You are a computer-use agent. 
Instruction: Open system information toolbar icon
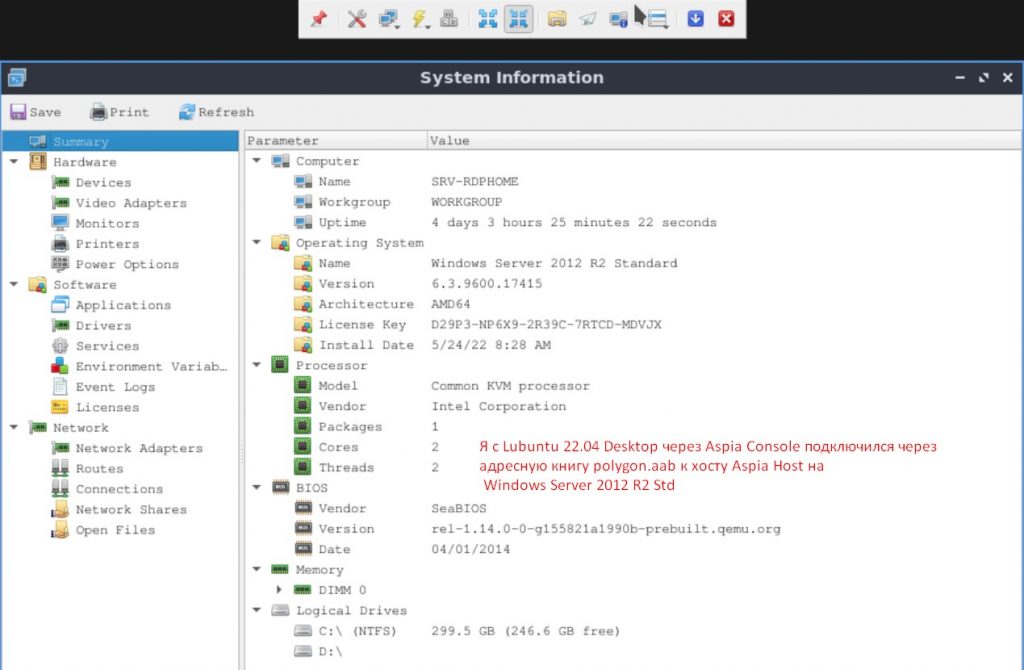point(618,19)
